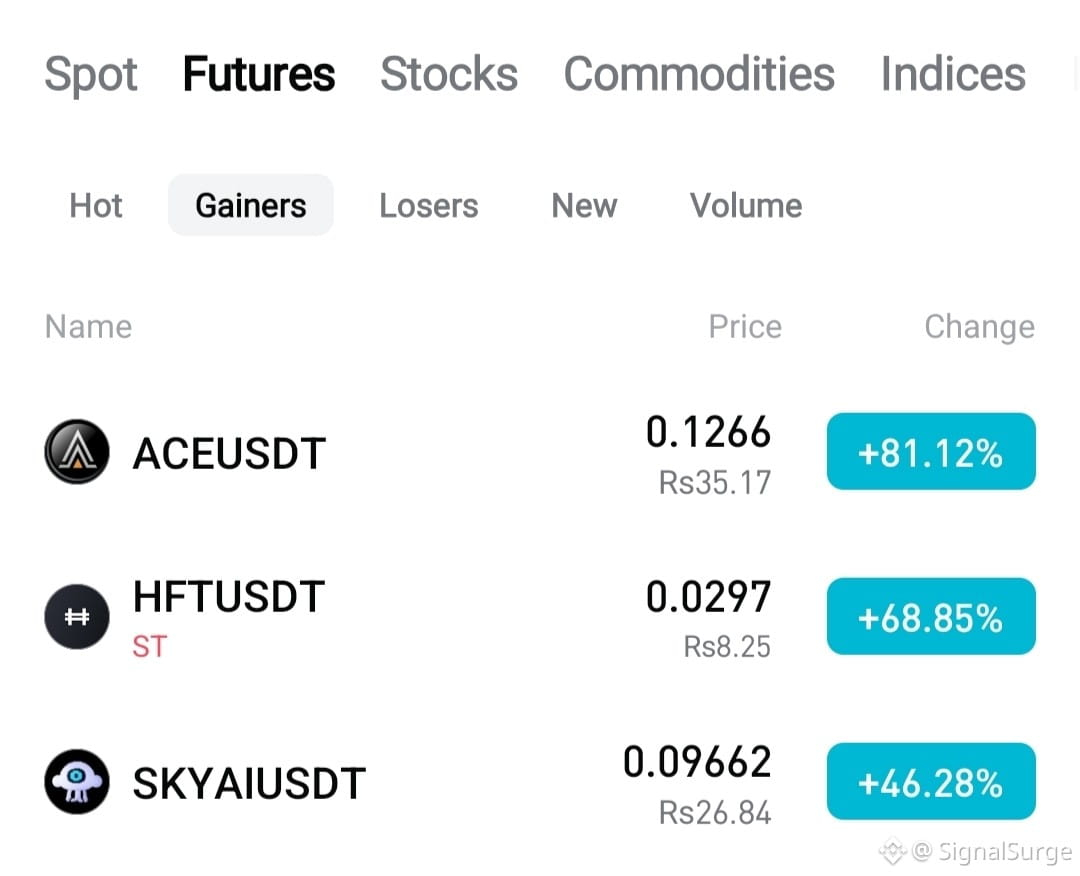Tap the +46.28% change badge

(x=931, y=782)
